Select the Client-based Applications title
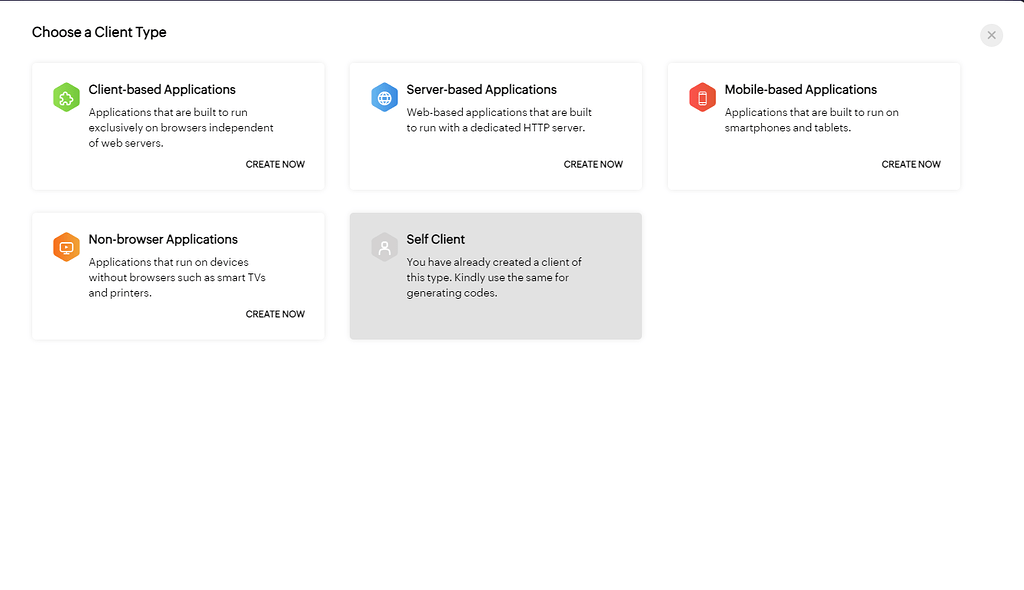This screenshot has width=1024, height=590. coord(162,90)
